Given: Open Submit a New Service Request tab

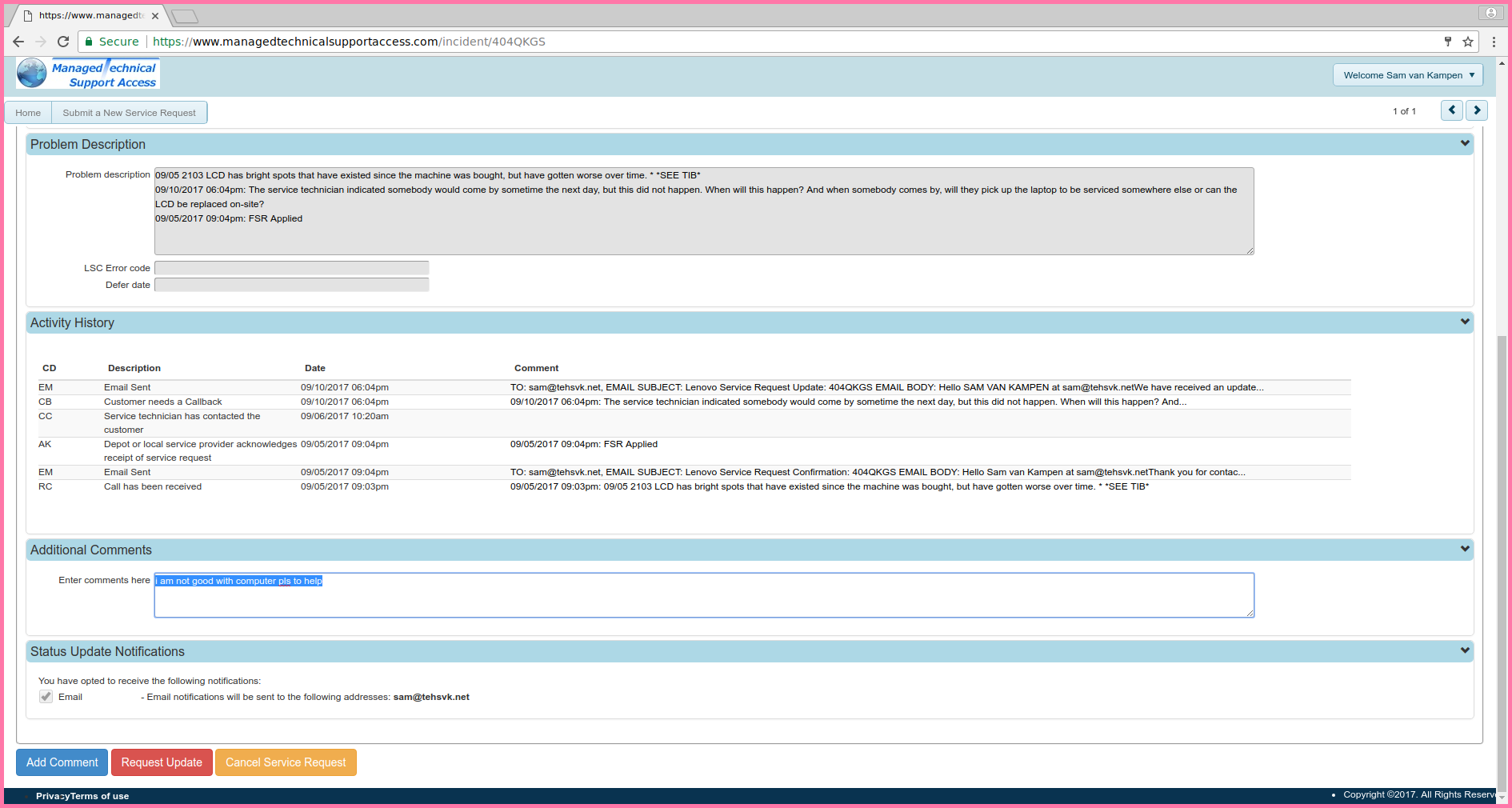Looking at the screenshot, I should 129,113.
